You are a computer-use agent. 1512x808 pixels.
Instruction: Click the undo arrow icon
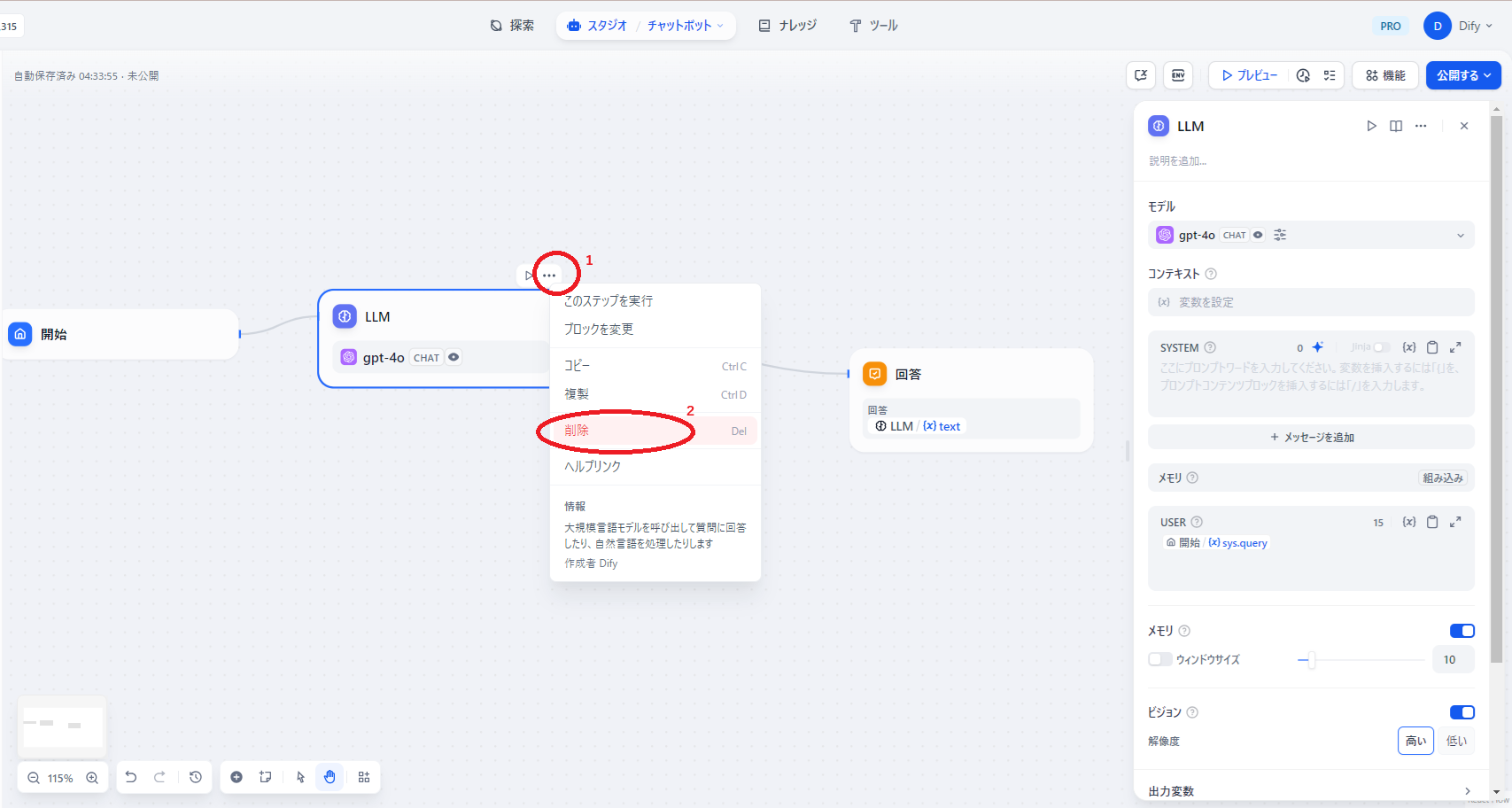[131, 777]
